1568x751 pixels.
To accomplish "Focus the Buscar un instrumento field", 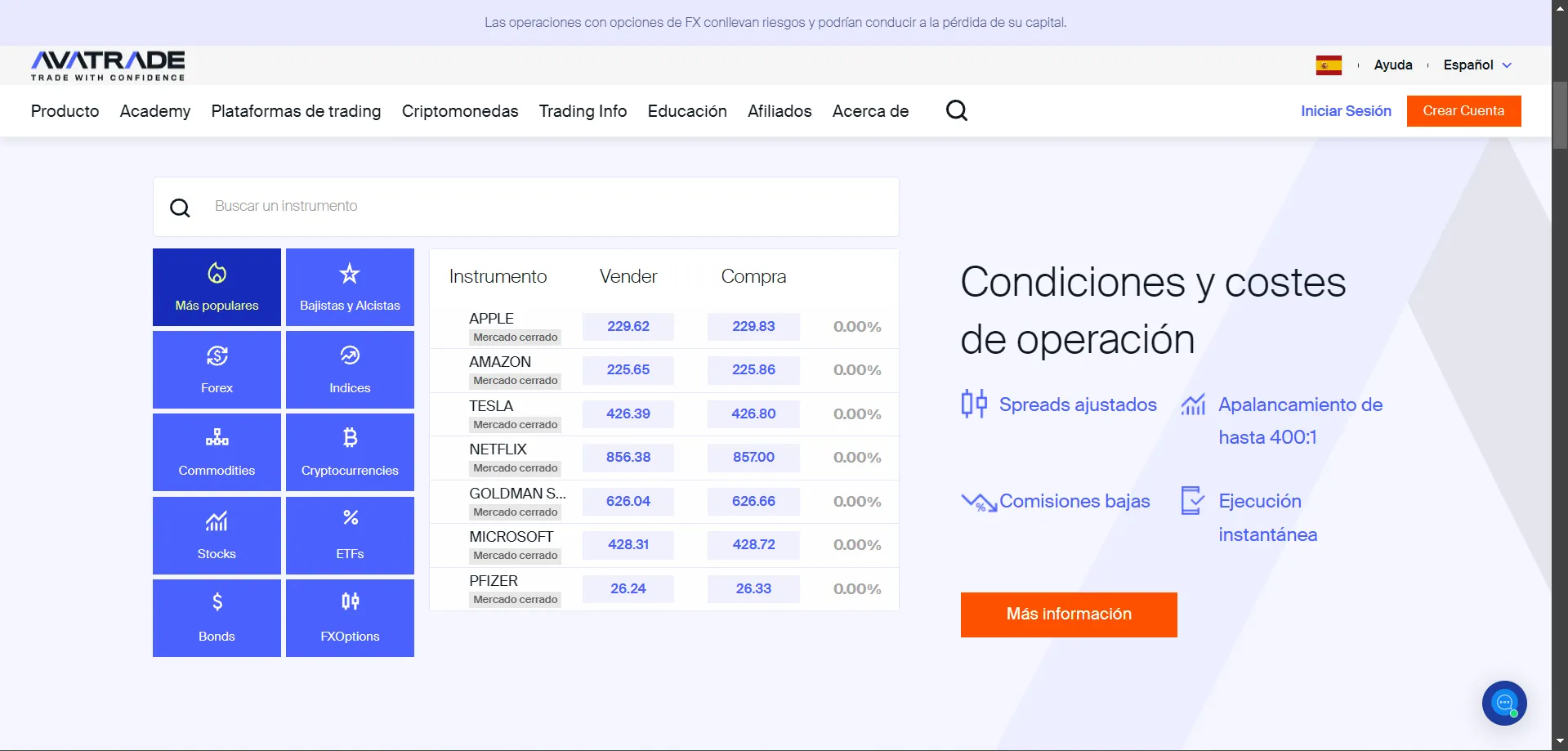I will coord(526,207).
